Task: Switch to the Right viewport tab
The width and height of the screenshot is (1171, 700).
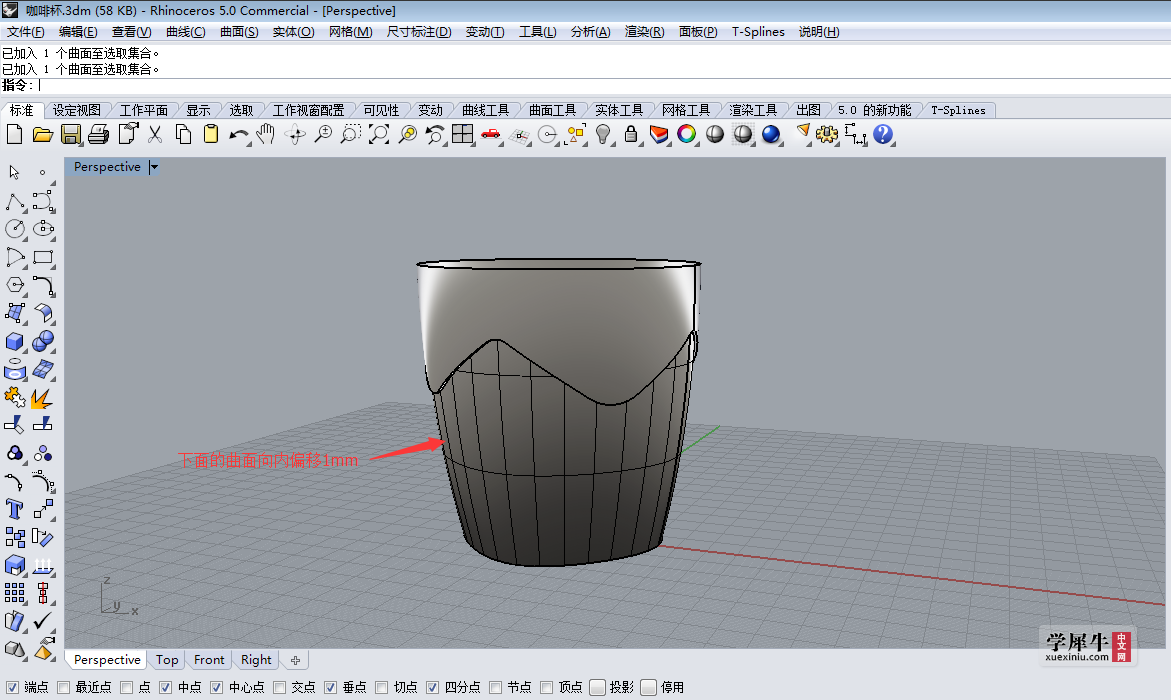Action: (x=256, y=660)
